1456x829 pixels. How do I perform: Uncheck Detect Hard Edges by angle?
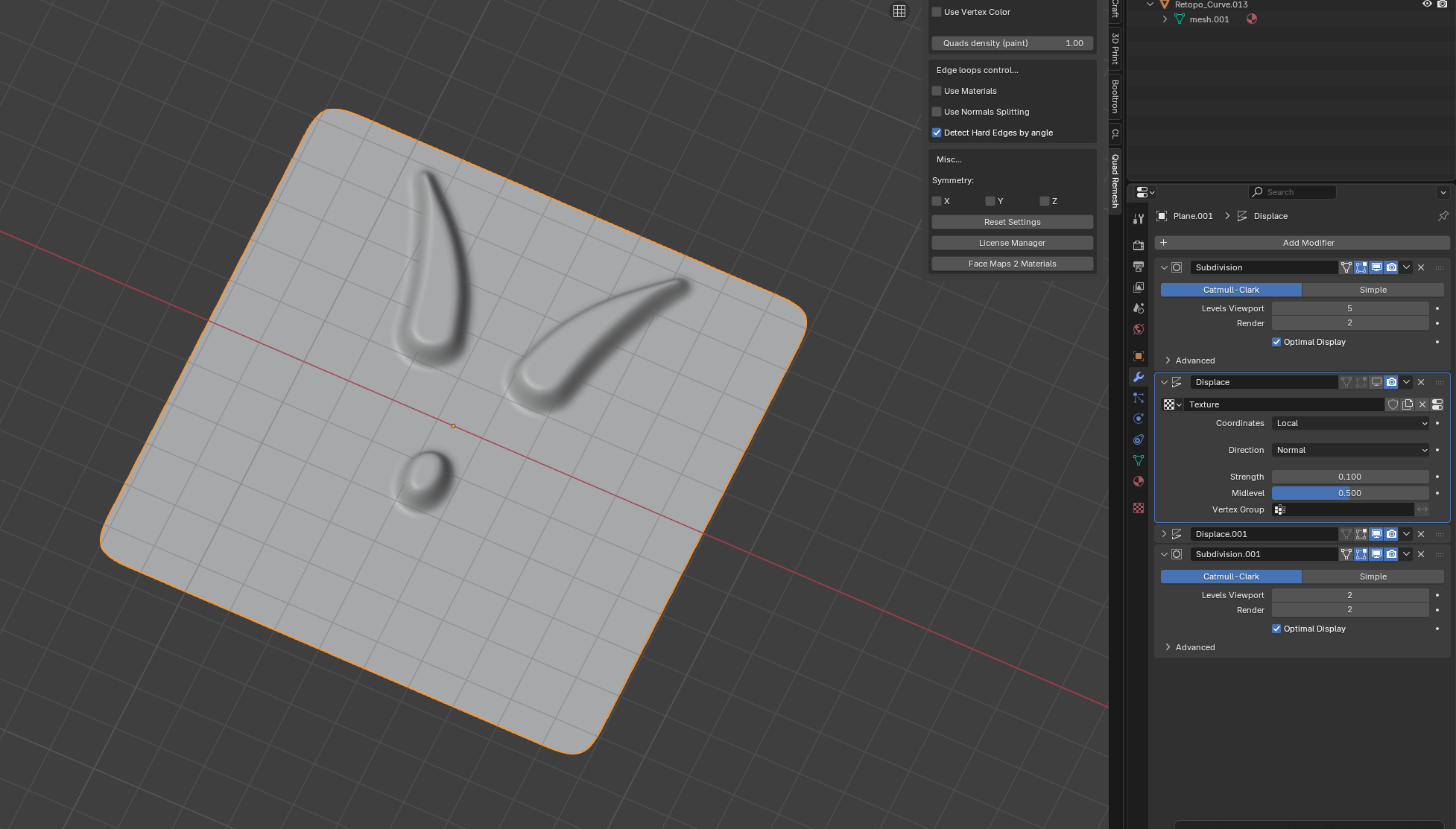(x=937, y=133)
